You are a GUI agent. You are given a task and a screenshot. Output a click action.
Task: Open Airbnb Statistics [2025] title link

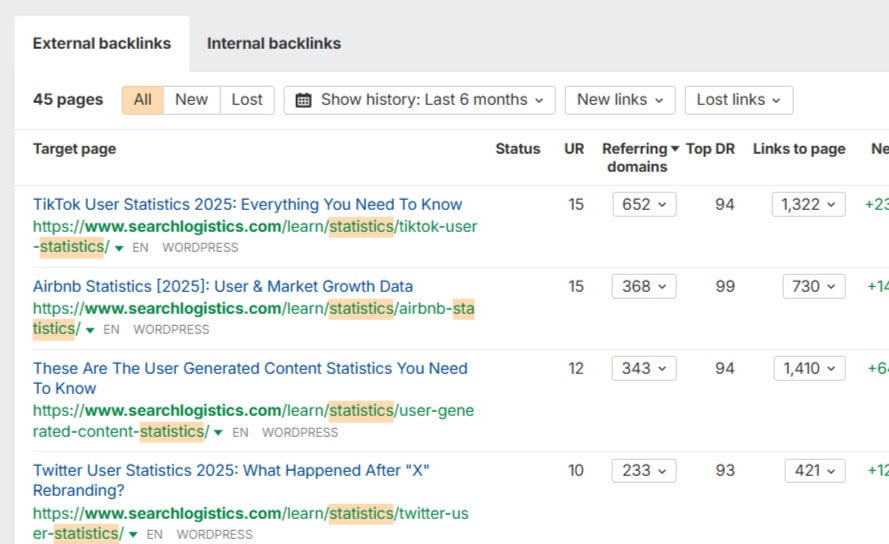[x=223, y=286]
